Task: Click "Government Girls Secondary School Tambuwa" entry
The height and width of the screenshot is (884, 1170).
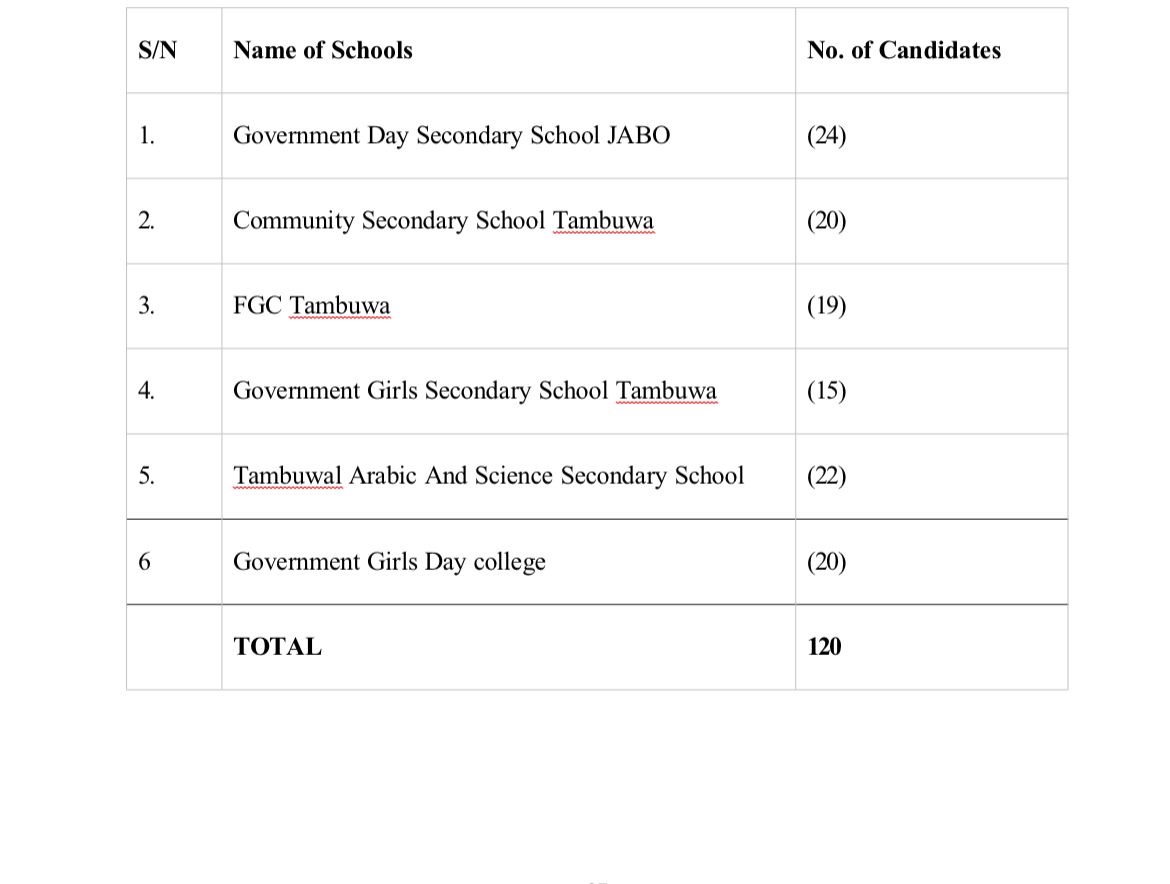Action: point(474,390)
